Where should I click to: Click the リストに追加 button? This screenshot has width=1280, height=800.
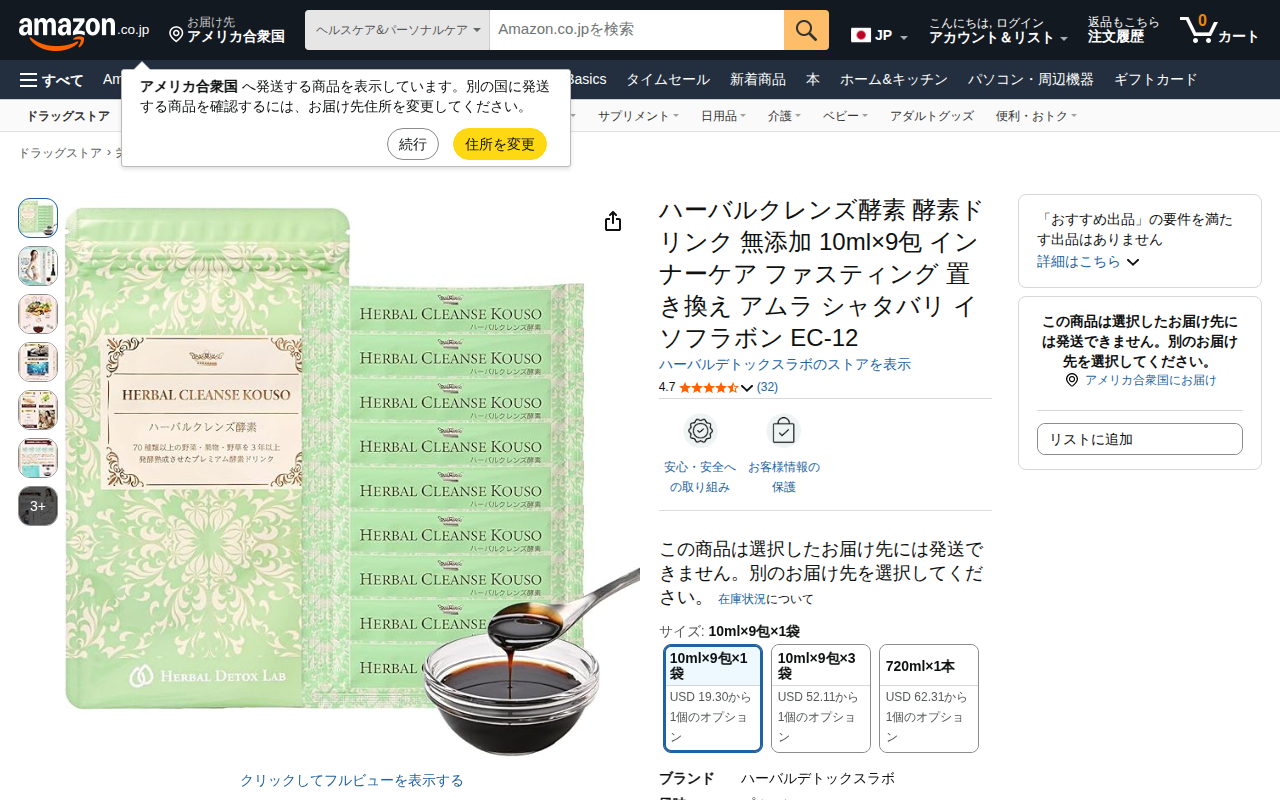[1140, 439]
